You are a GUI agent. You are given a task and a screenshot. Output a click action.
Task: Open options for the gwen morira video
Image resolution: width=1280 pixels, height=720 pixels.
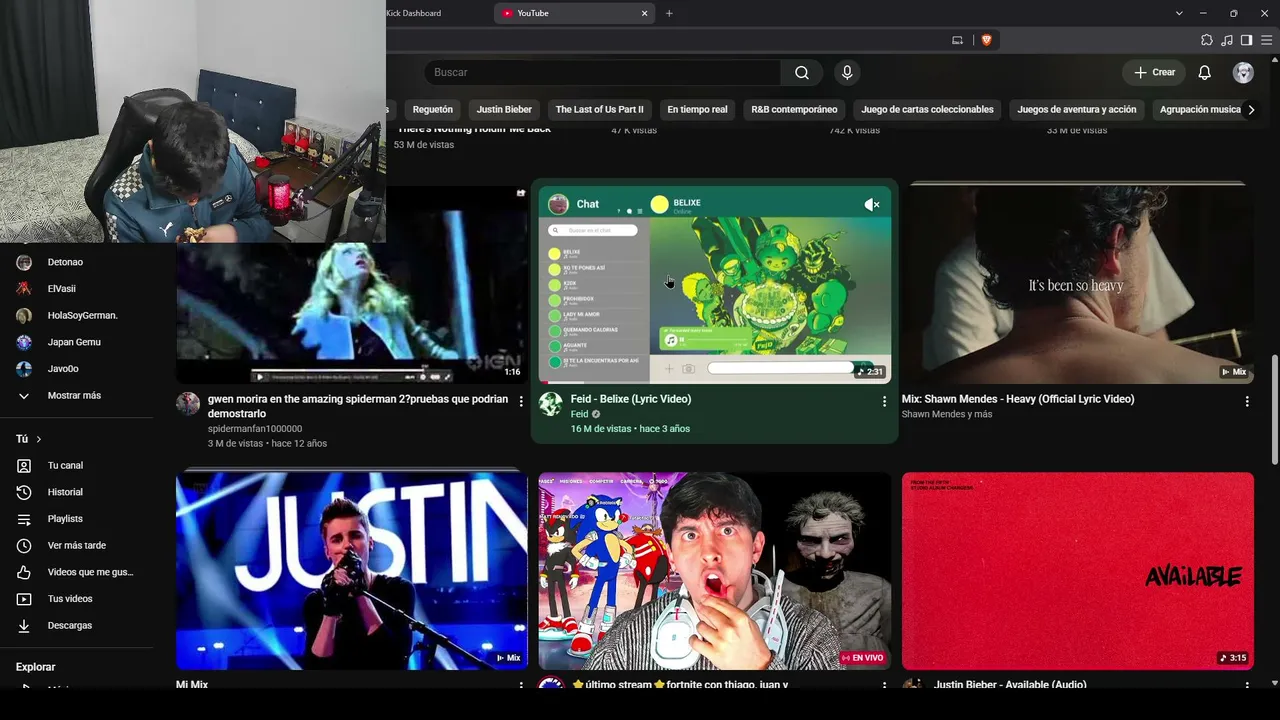coord(521,401)
